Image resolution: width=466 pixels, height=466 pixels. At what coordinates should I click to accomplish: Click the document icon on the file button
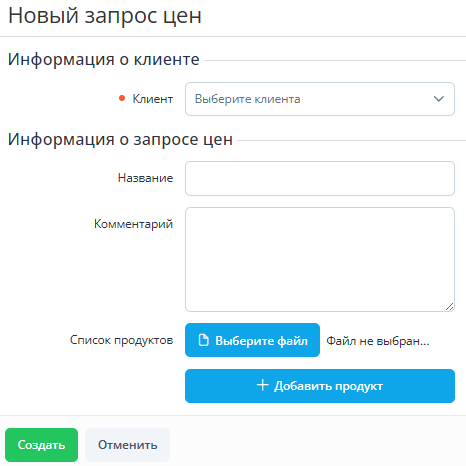(203, 340)
